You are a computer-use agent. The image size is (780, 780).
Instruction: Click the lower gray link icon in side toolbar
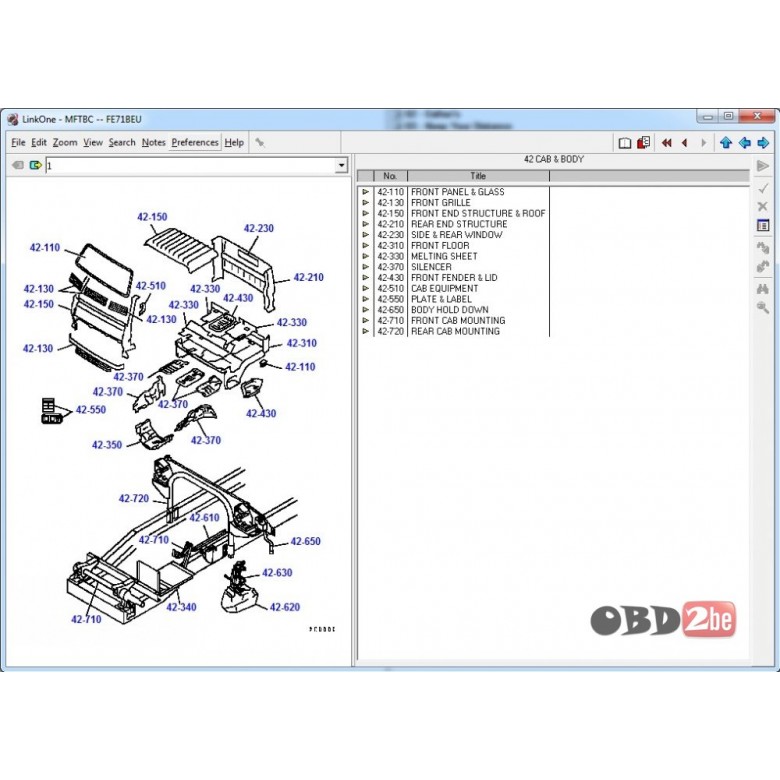(x=763, y=267)
